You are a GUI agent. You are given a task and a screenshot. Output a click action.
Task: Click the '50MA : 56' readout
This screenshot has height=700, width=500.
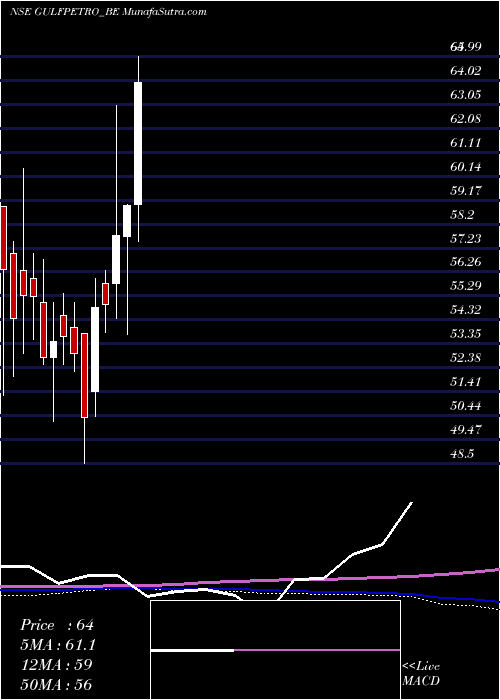(56, 684)
